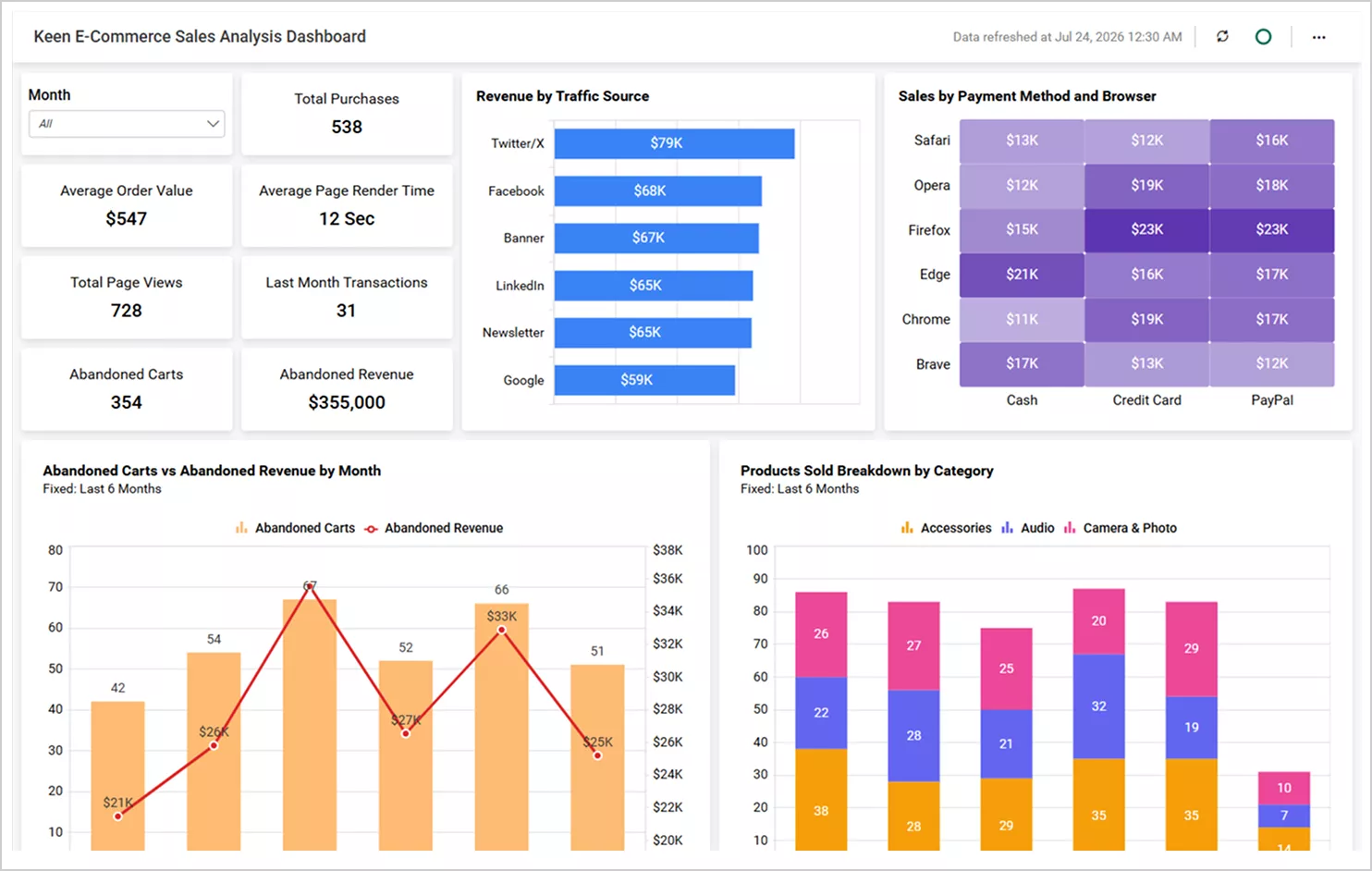Image resolution: width=1372 pixels, height=871 pixels.
Task: Click the $21K revenue line point
Action: click(117, 816)
